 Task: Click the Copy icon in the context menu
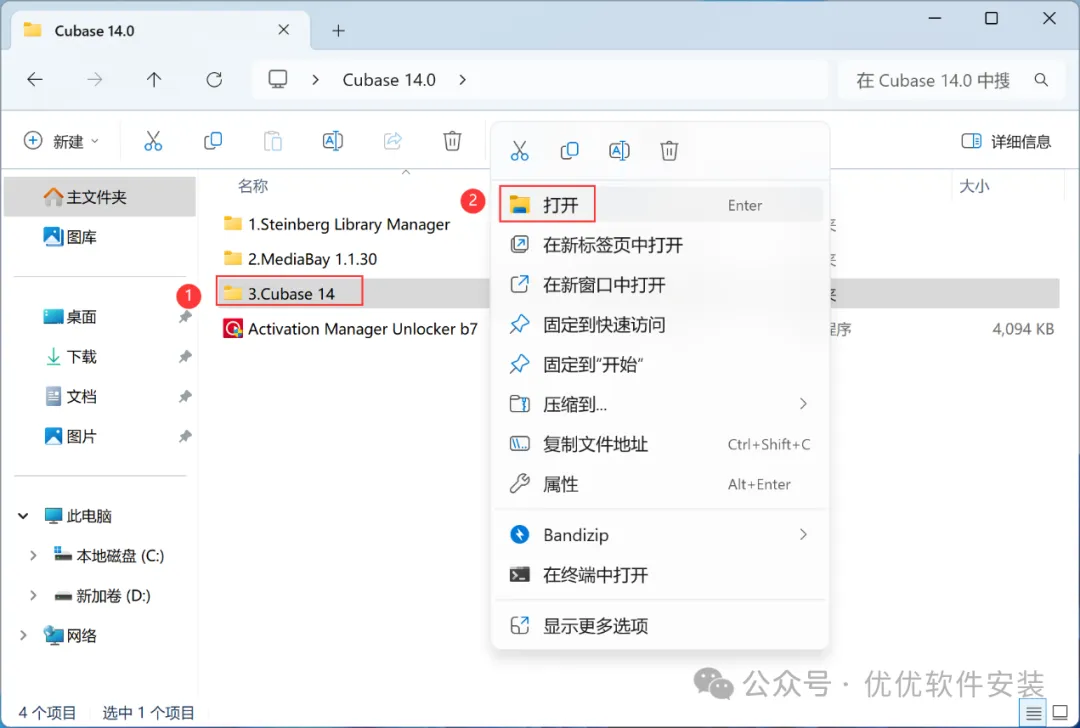[569, 150]
